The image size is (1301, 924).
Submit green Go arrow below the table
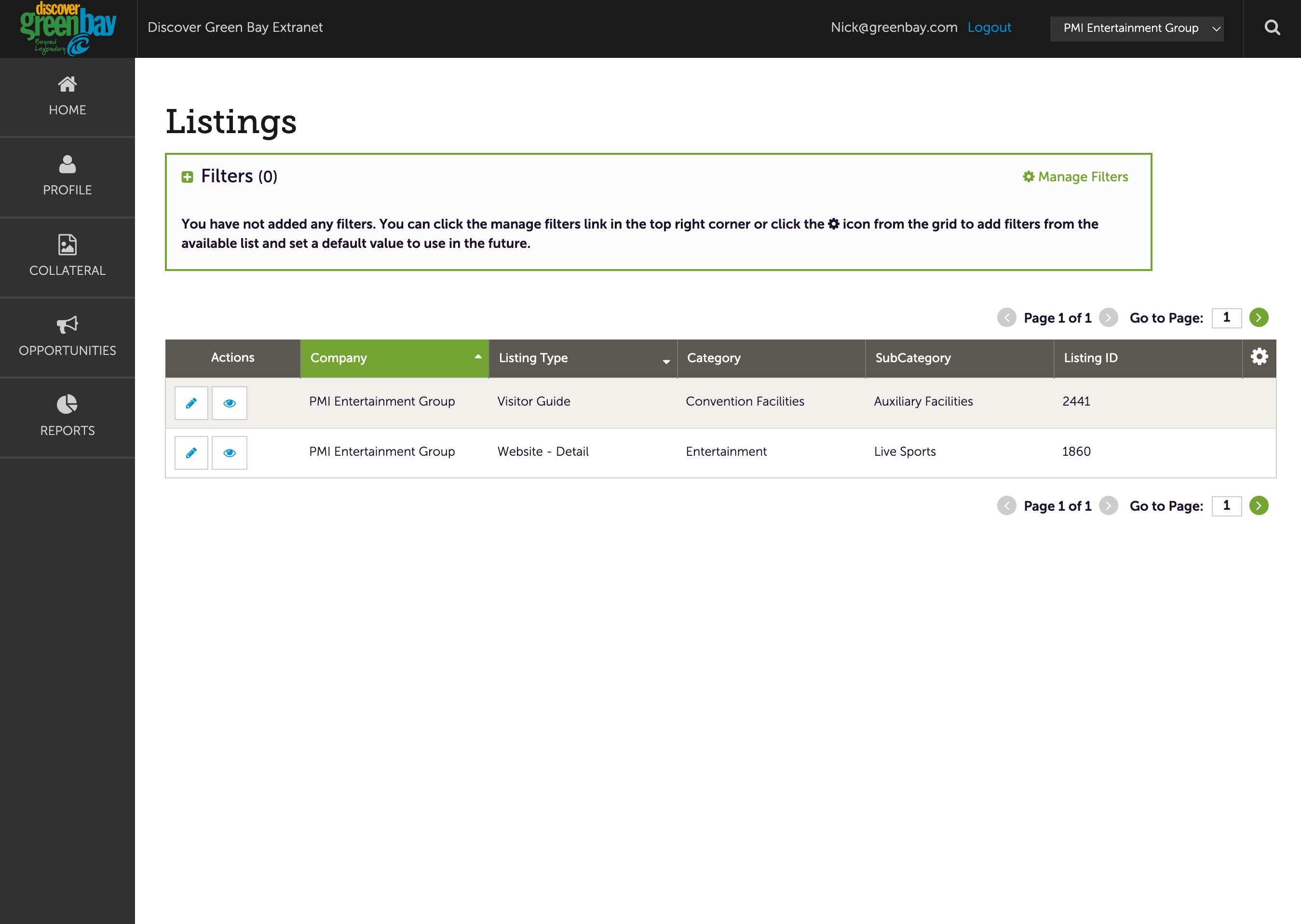(1259, 506)
